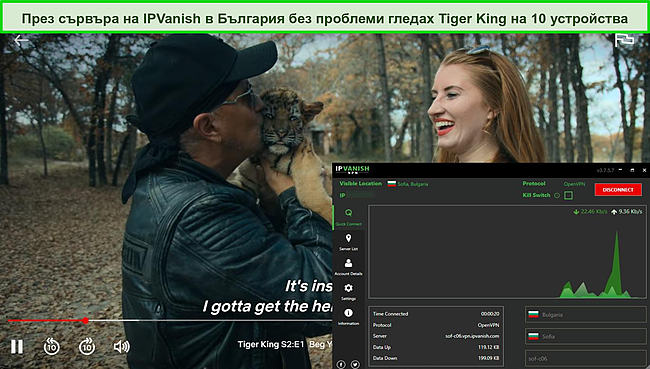Viewport: 650px width, 369px height.
Task: Open the Sofia city dropdown
Action: coord(586,336)
